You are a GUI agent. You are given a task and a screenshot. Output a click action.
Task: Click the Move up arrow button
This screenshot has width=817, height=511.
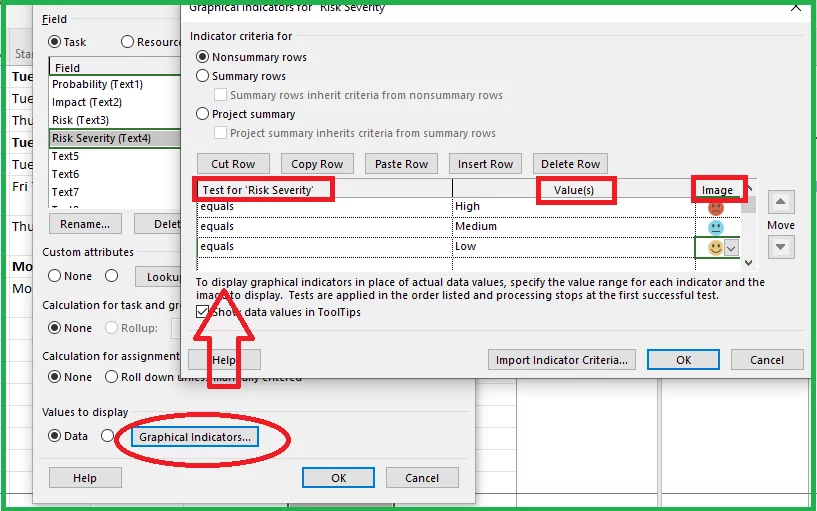coord(781,203)
